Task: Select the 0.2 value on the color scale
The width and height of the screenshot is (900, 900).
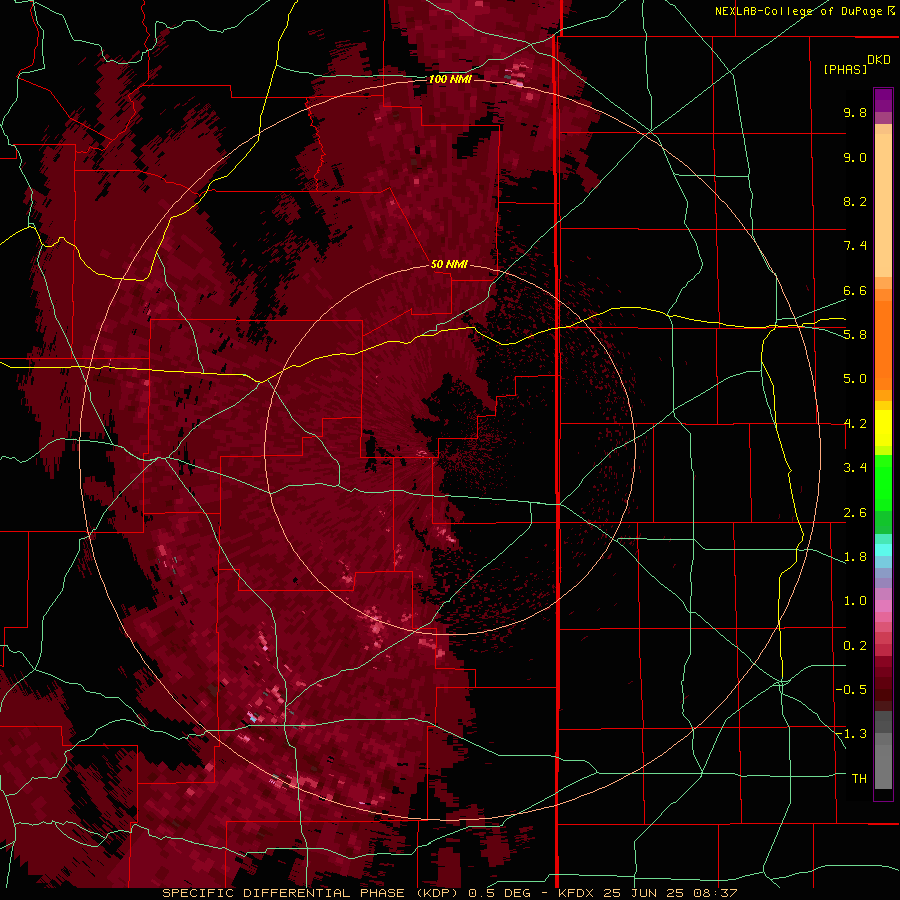Action: (x=855, y=646)
